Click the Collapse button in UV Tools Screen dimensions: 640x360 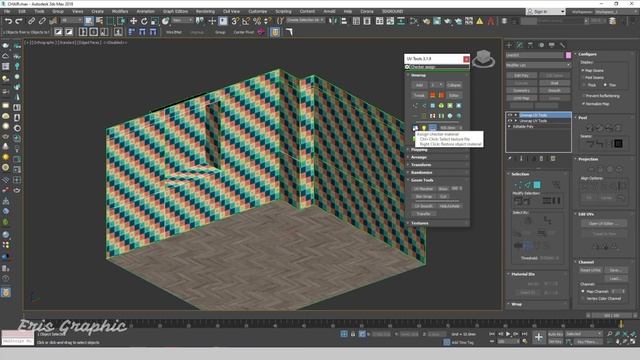(x=454, y=85)
